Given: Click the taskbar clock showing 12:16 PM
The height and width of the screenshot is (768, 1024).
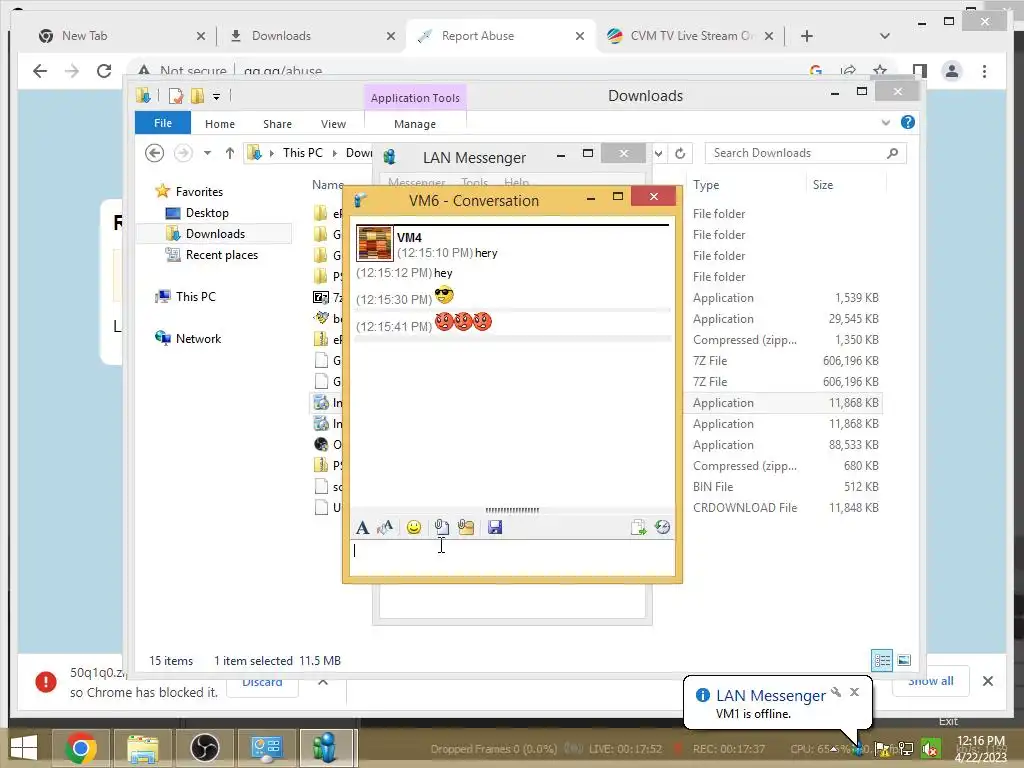Looking at the screenshot, I should pos(980,748).
